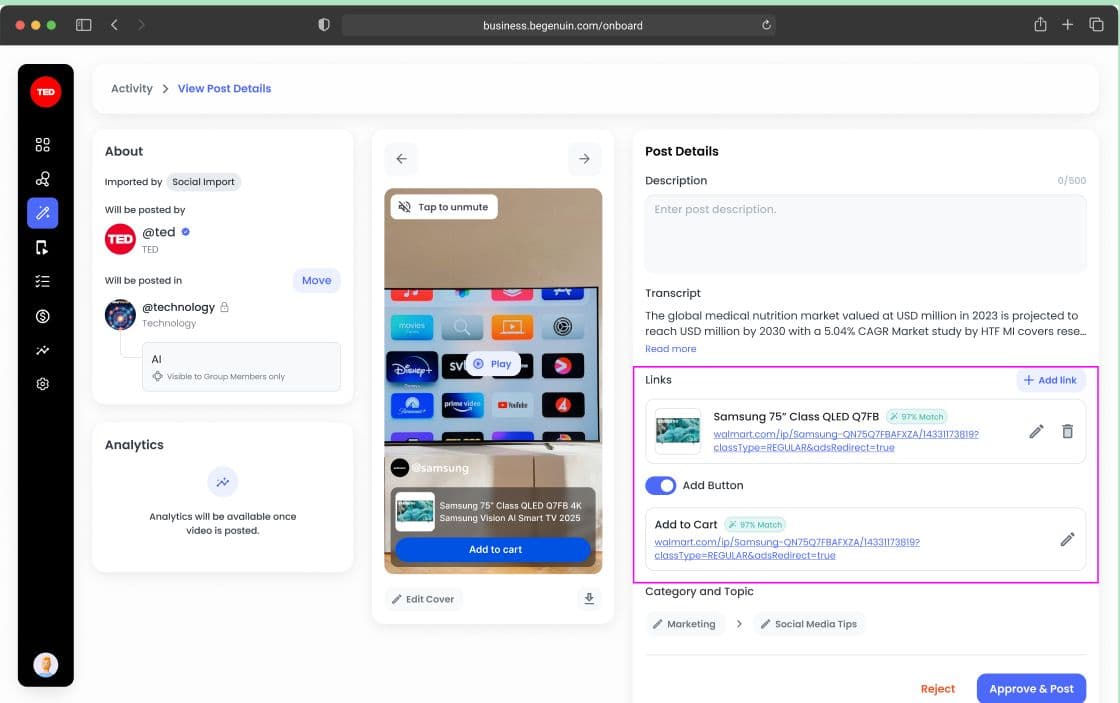Toggle the Add Button switch off
The image size is (1120, 703).
660,485
